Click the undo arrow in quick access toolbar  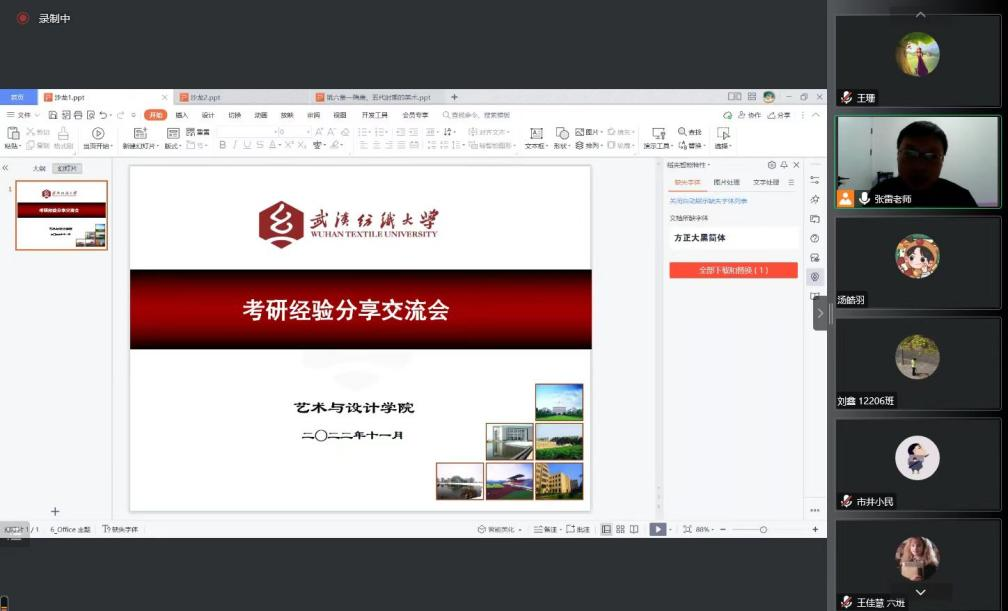click(104, 115)
